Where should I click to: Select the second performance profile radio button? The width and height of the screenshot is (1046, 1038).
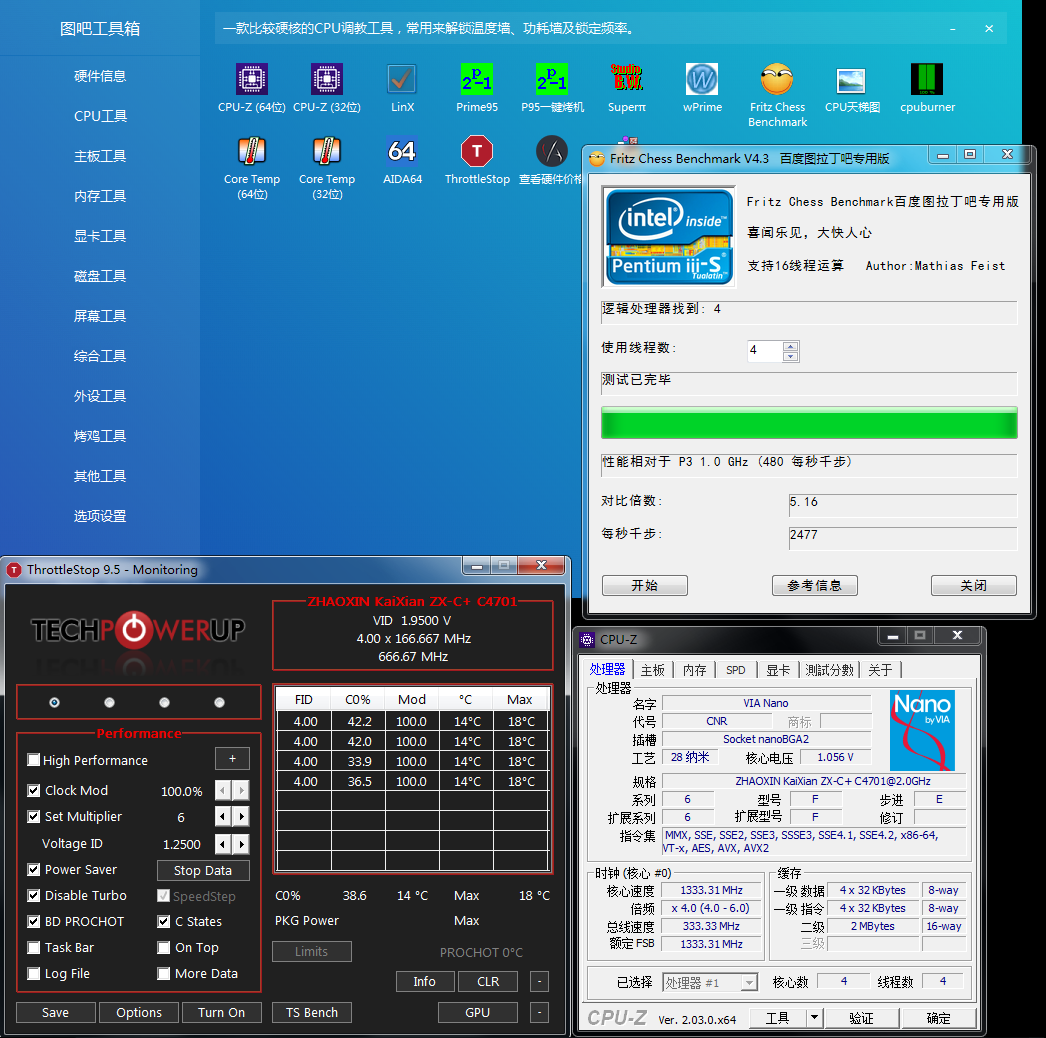point(109,702)
